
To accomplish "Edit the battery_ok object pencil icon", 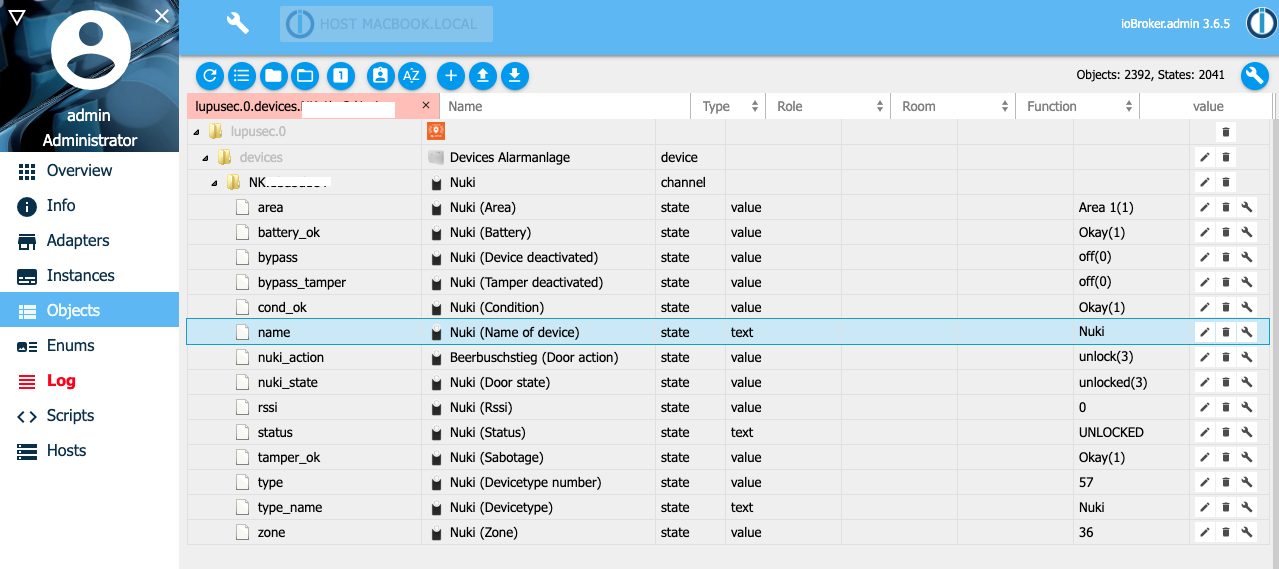I will pyautogui.click(x=1205, y=232).
